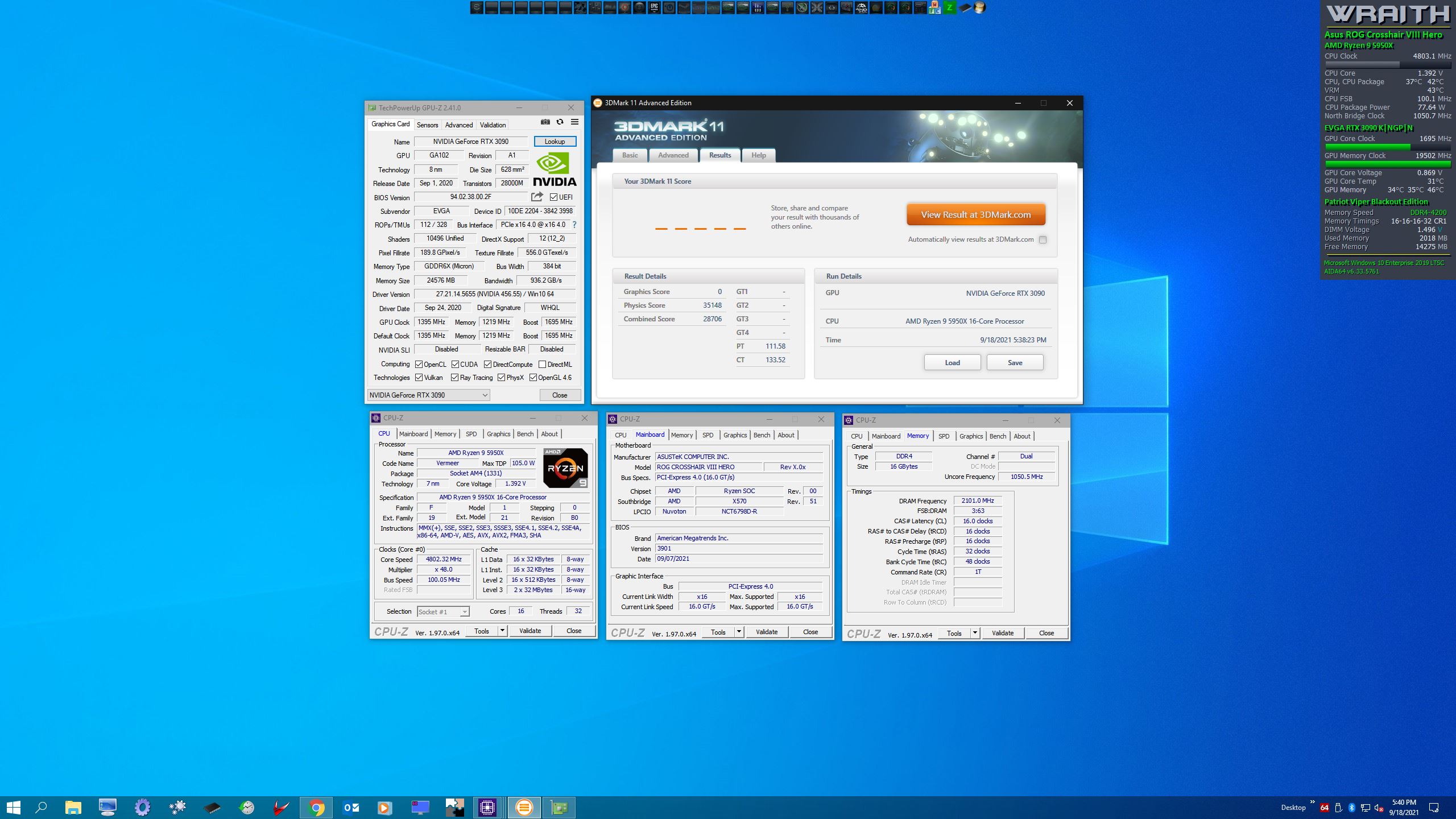Expand the Tools arrow in the CPU tab window

coord(502,630)
